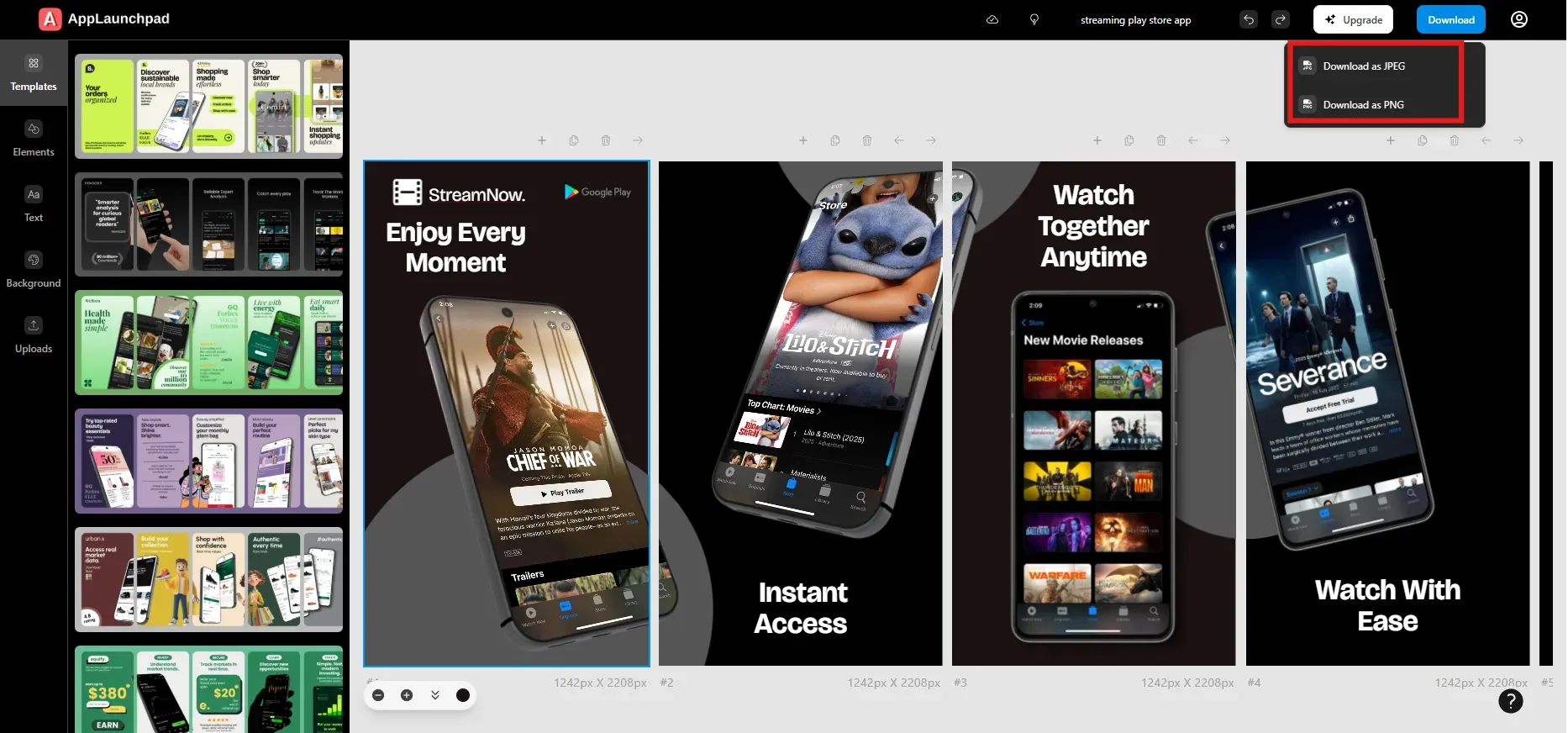Image resolution: width=1568 pixels, height=733 pixels.
Task: Open the user profile icon
Action: click(x=1518, y=19)
